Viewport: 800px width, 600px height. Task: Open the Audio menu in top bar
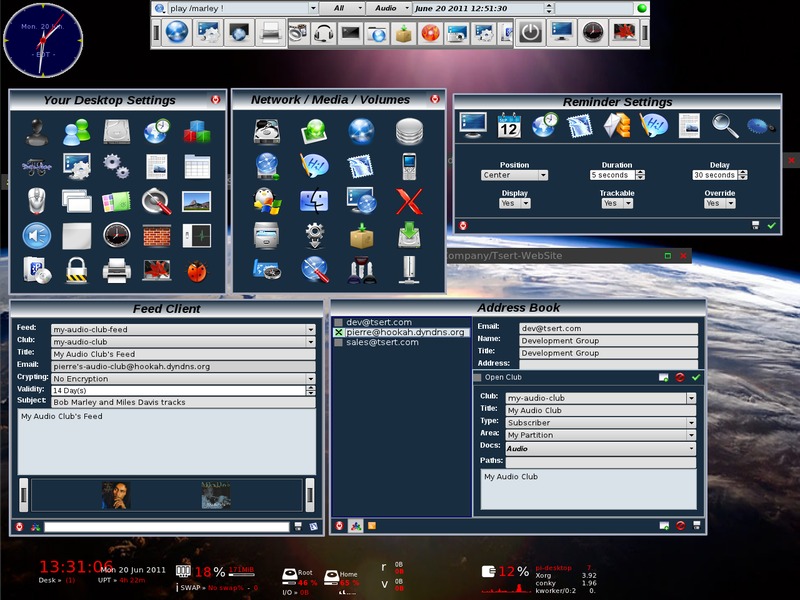coord(387,8)
